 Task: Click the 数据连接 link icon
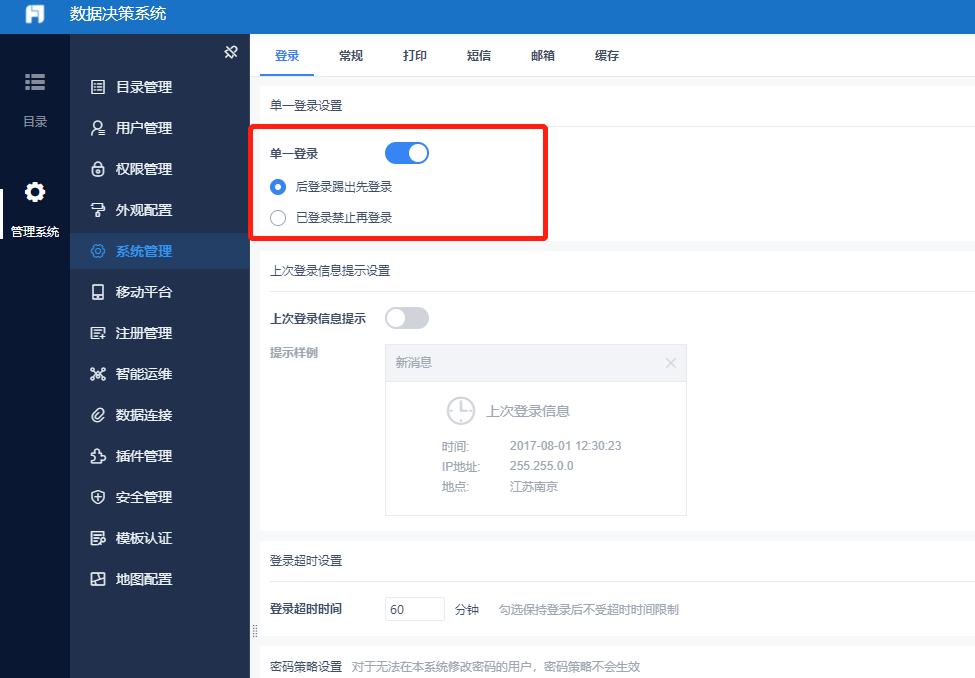coord(98,415)
